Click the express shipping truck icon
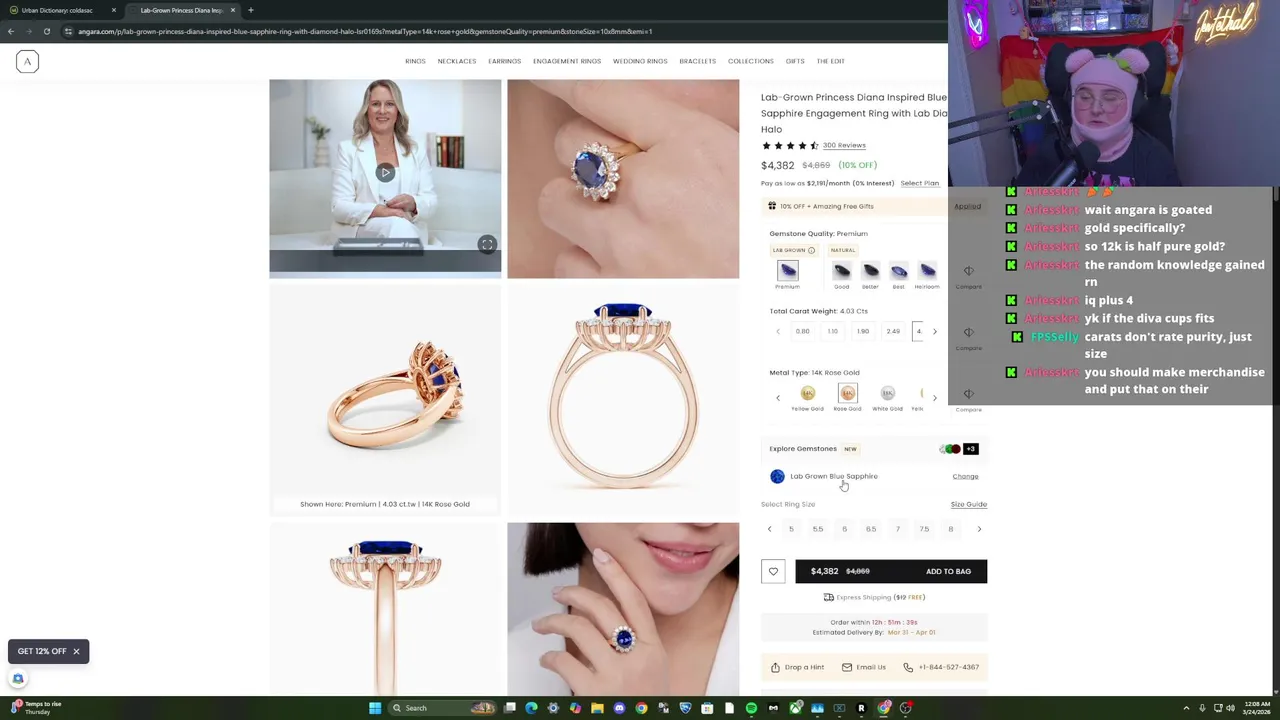 pos(828,597)
